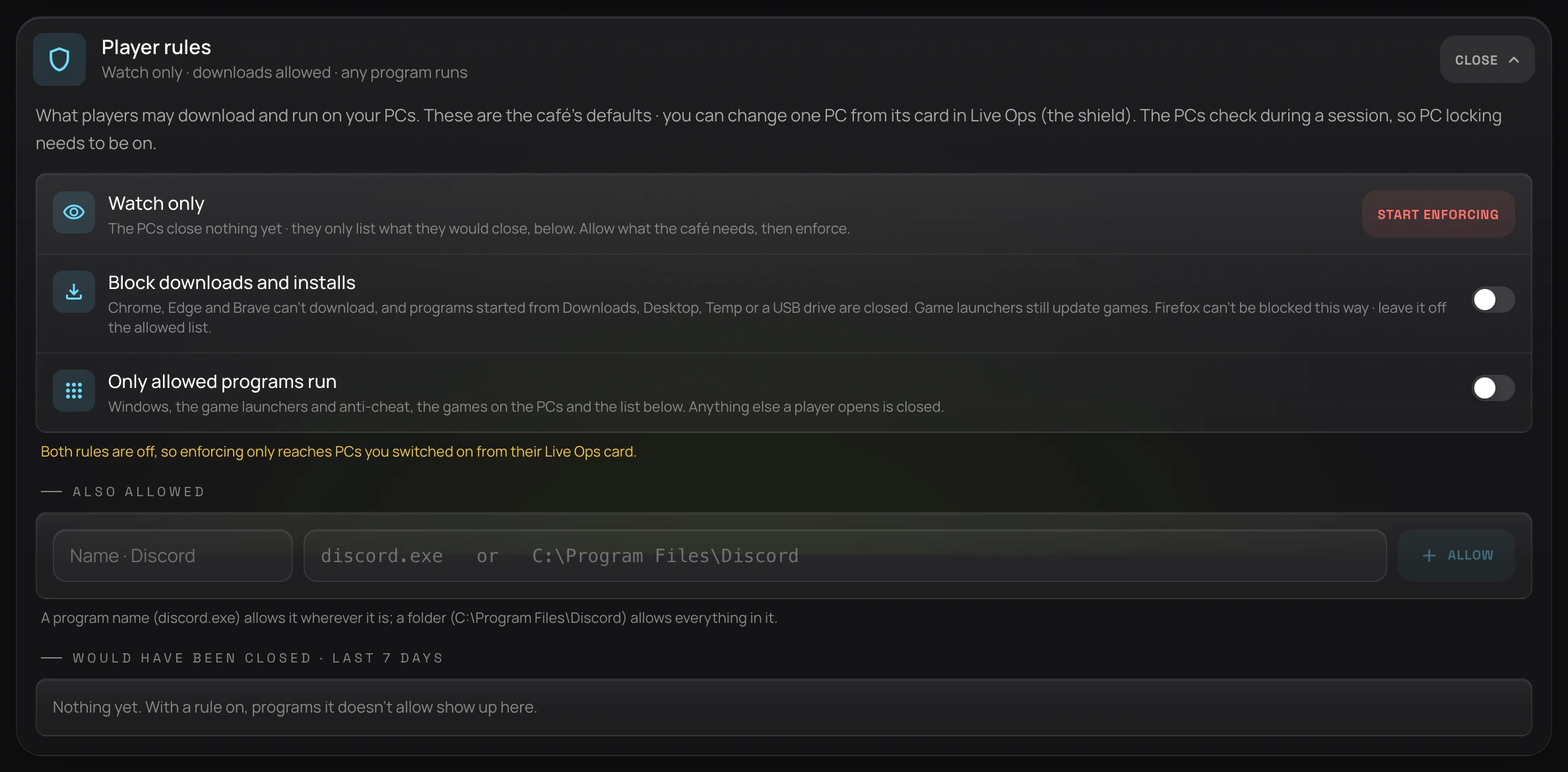Click the 'Chrome, Edge and Brave can't download' description
This screenshot has width=1568, height=772.
777,317
